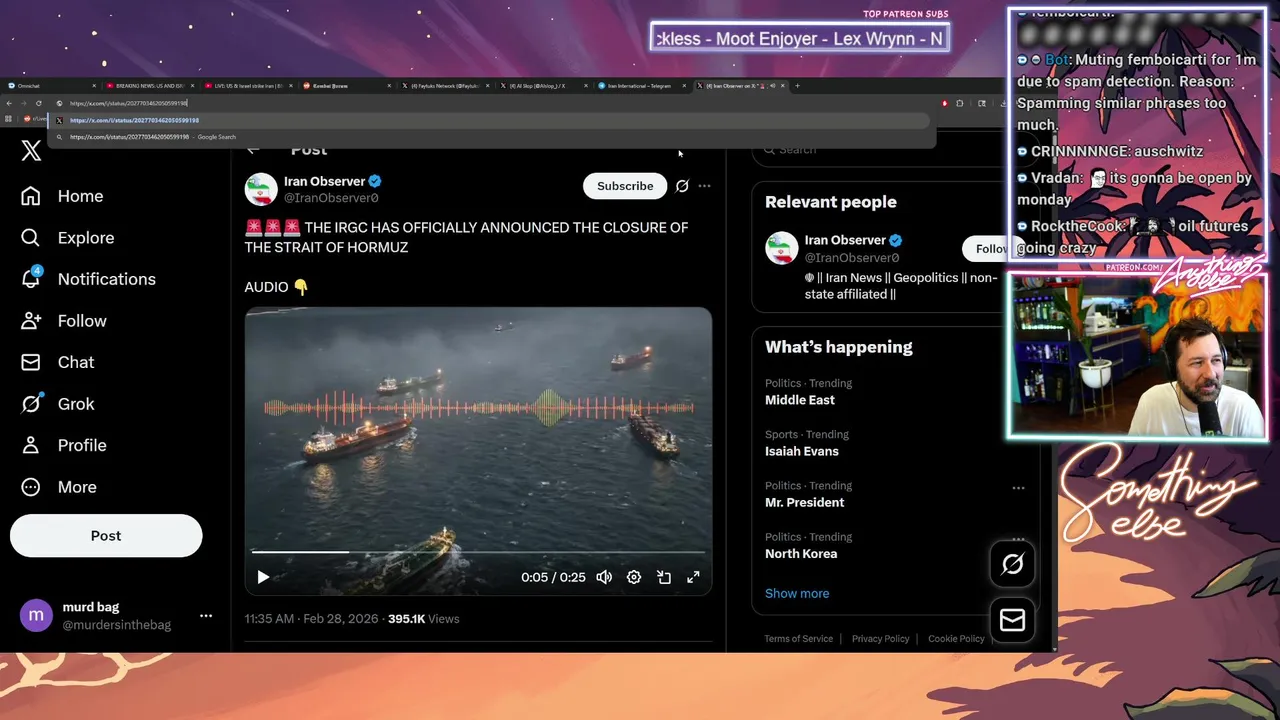The width and height of the screenshot is (1280, 720).
Task: Open browser extensions puzzle icon
Action: [x=960, y=103]
